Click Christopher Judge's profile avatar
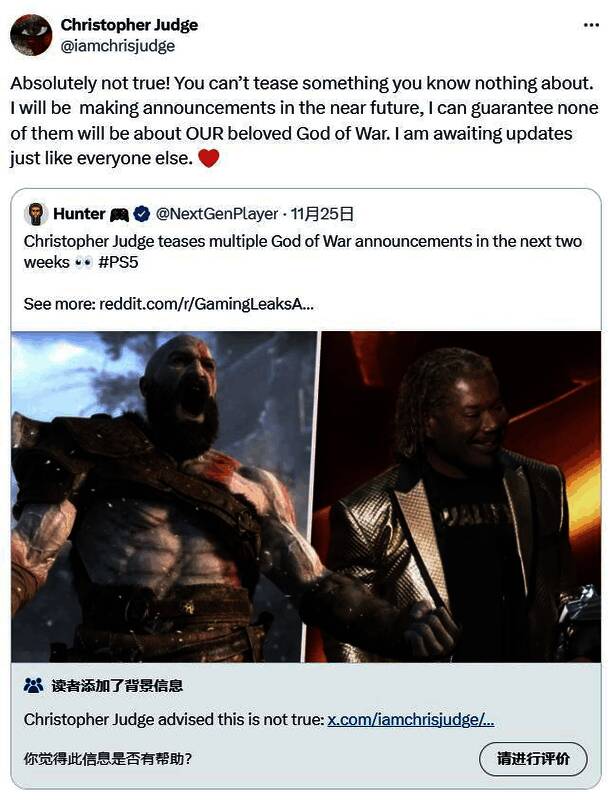Image resolution: width=615 pixels, height=800 pixels. coord(31,35)
